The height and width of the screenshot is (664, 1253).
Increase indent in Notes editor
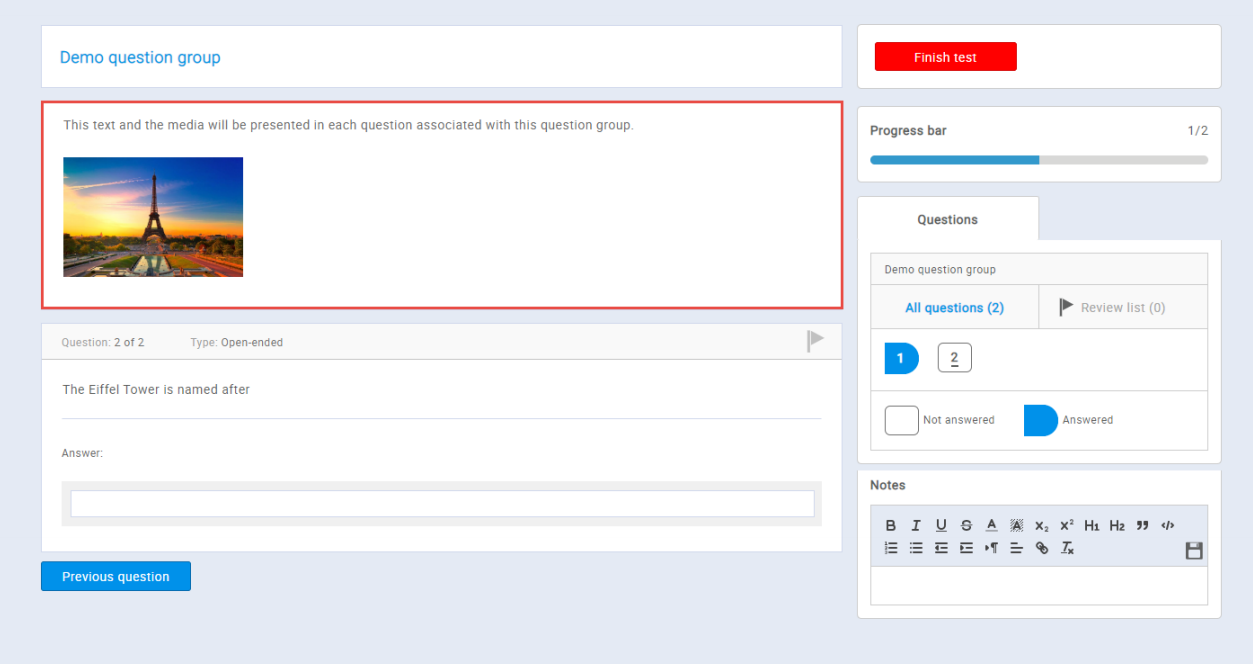(x=966, y=547)
